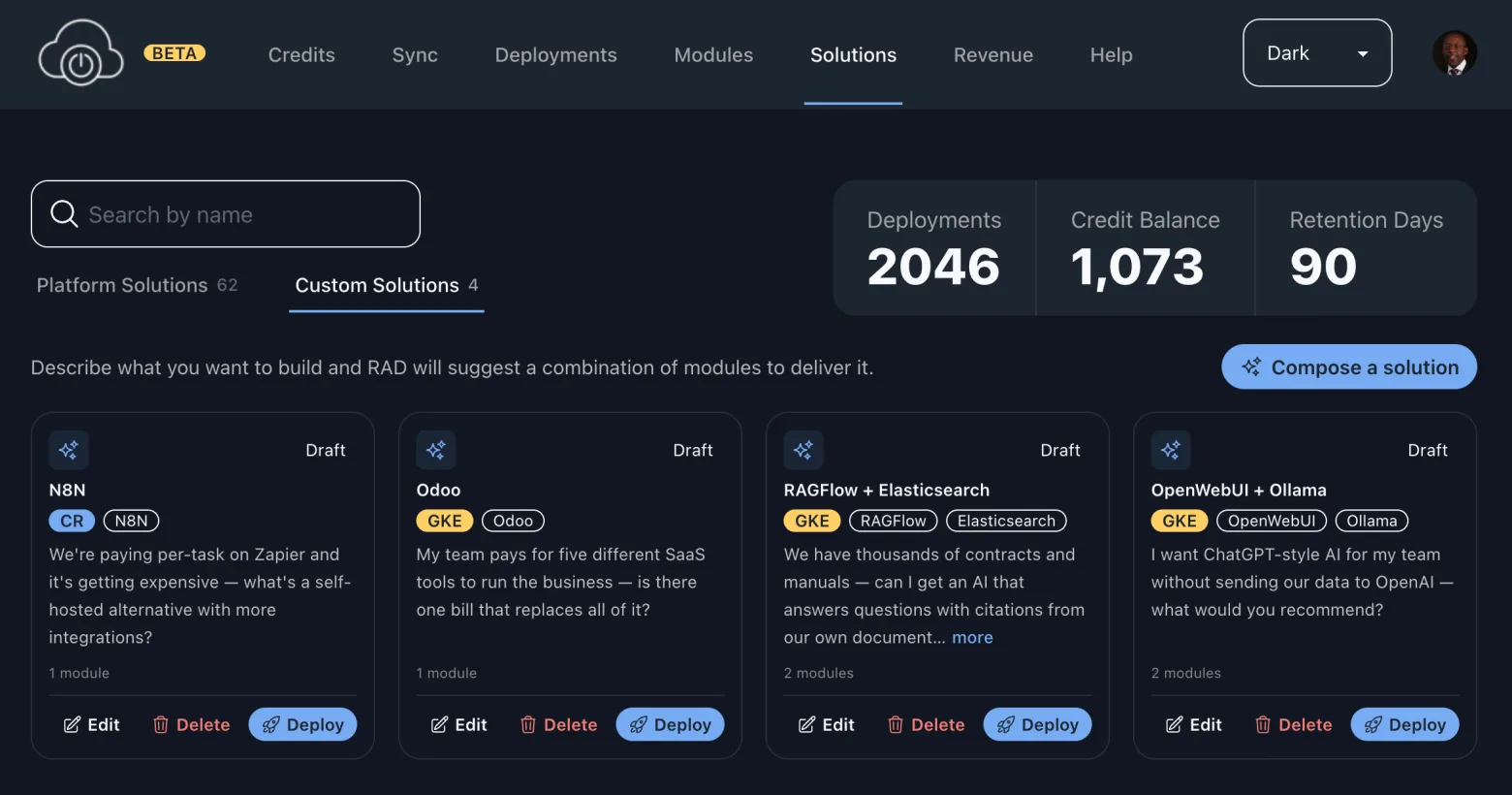This screenshot has width=1512, height=795.
Task: Navigate to Deployments
Action: [x=555, y=55]
